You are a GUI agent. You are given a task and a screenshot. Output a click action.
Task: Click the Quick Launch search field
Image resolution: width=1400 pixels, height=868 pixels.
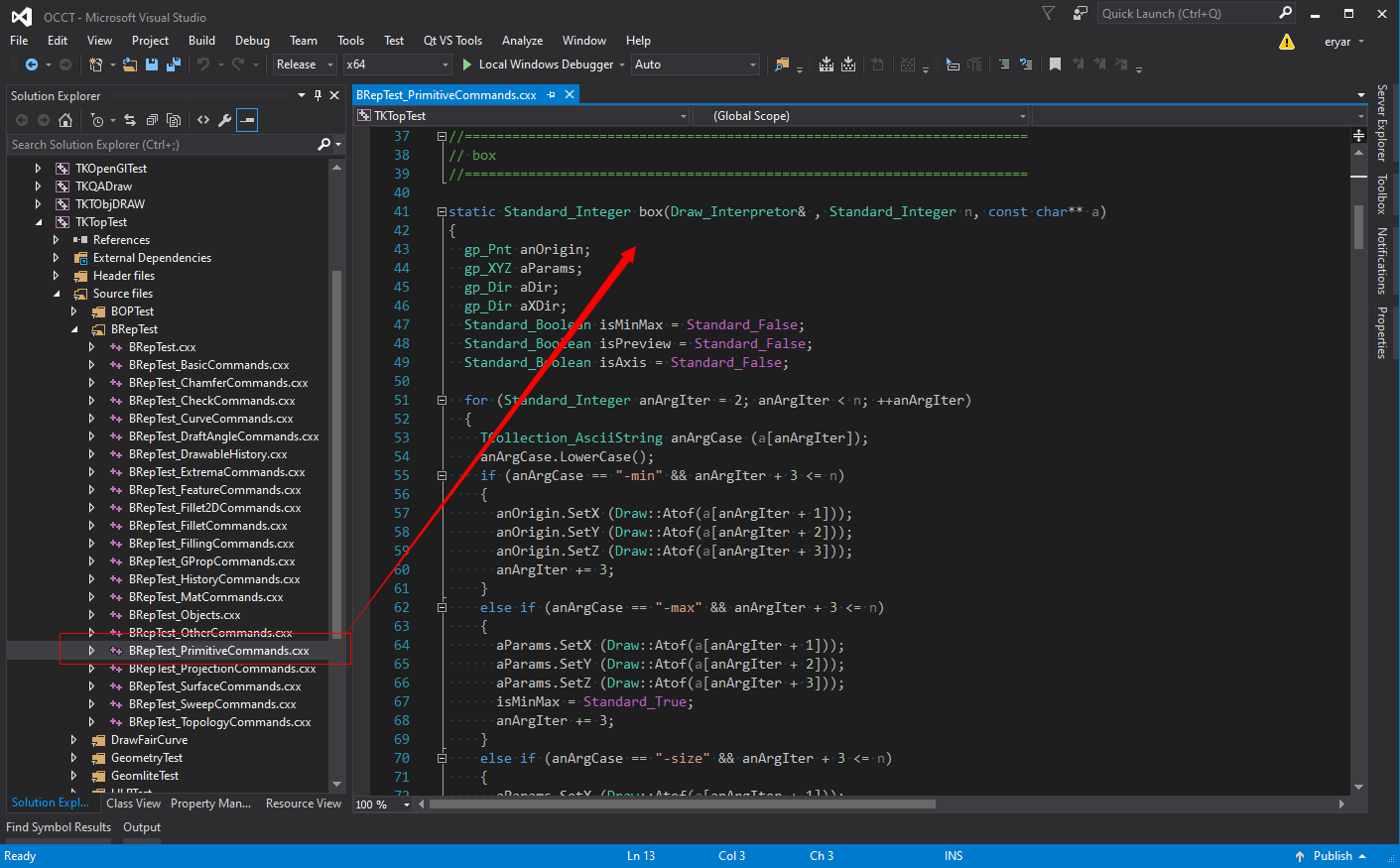1187,13
